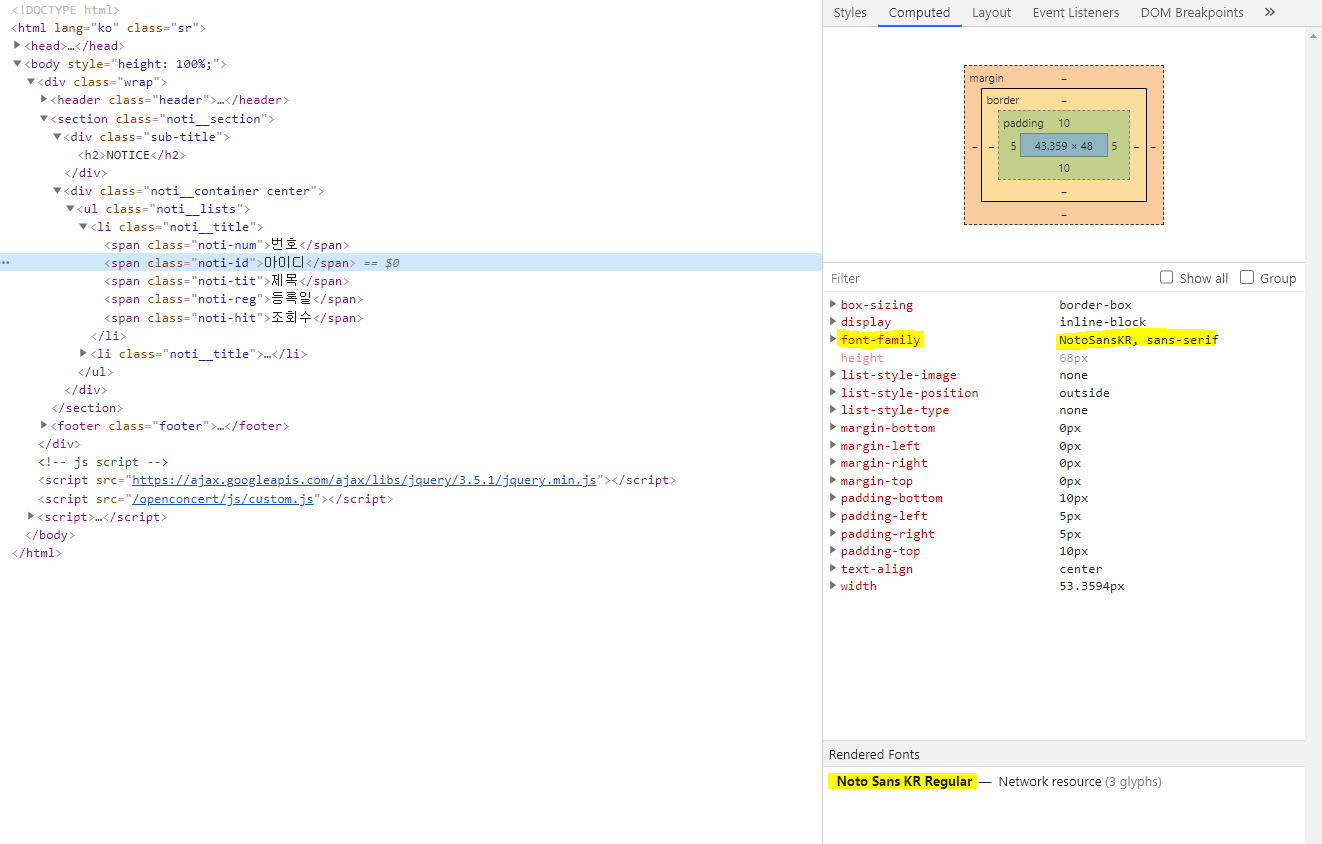Expand the font-family computed property
Screen dimensions: 1322x844
(x=833, y=339)
